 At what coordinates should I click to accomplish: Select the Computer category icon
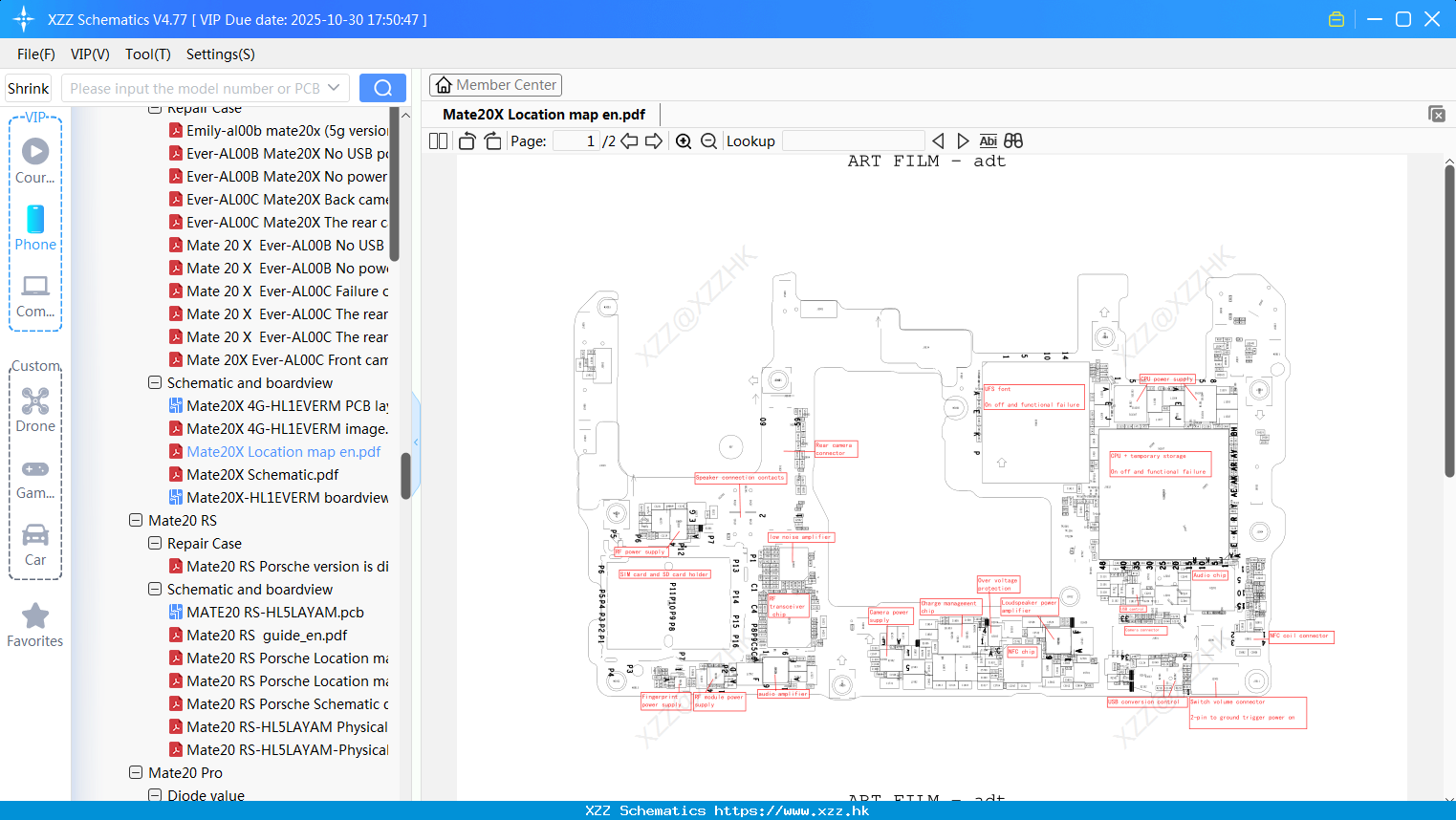coord(35,296)
